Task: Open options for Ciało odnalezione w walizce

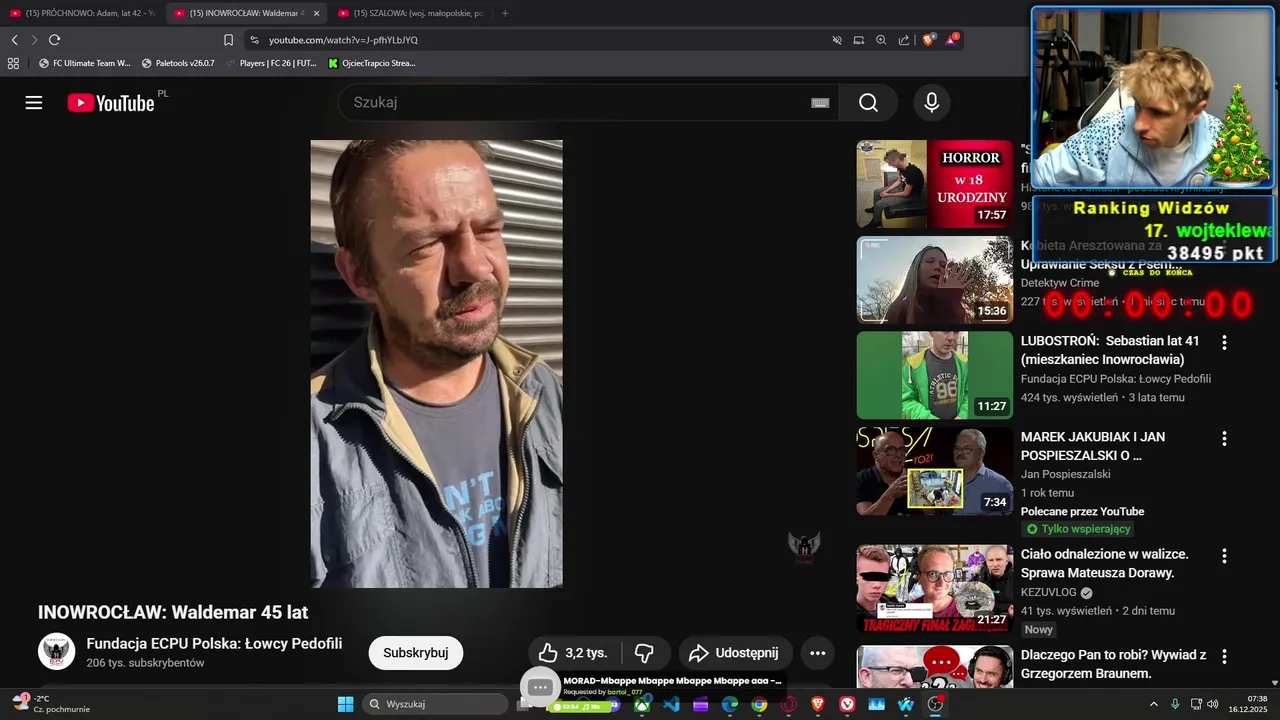Action: click(x=1224, y=555)
